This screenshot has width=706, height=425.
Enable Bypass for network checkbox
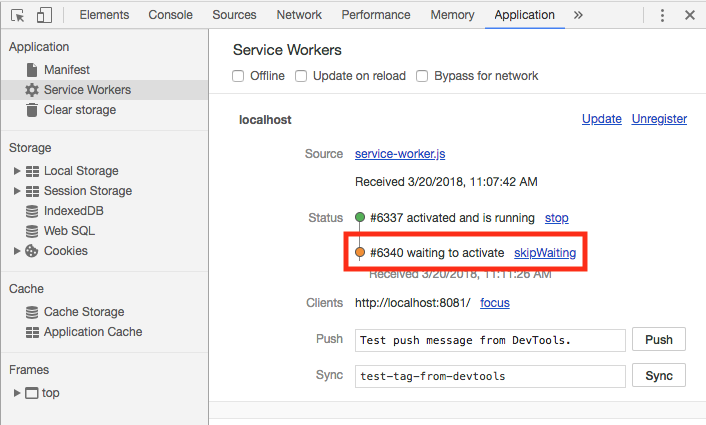[422, 76]
